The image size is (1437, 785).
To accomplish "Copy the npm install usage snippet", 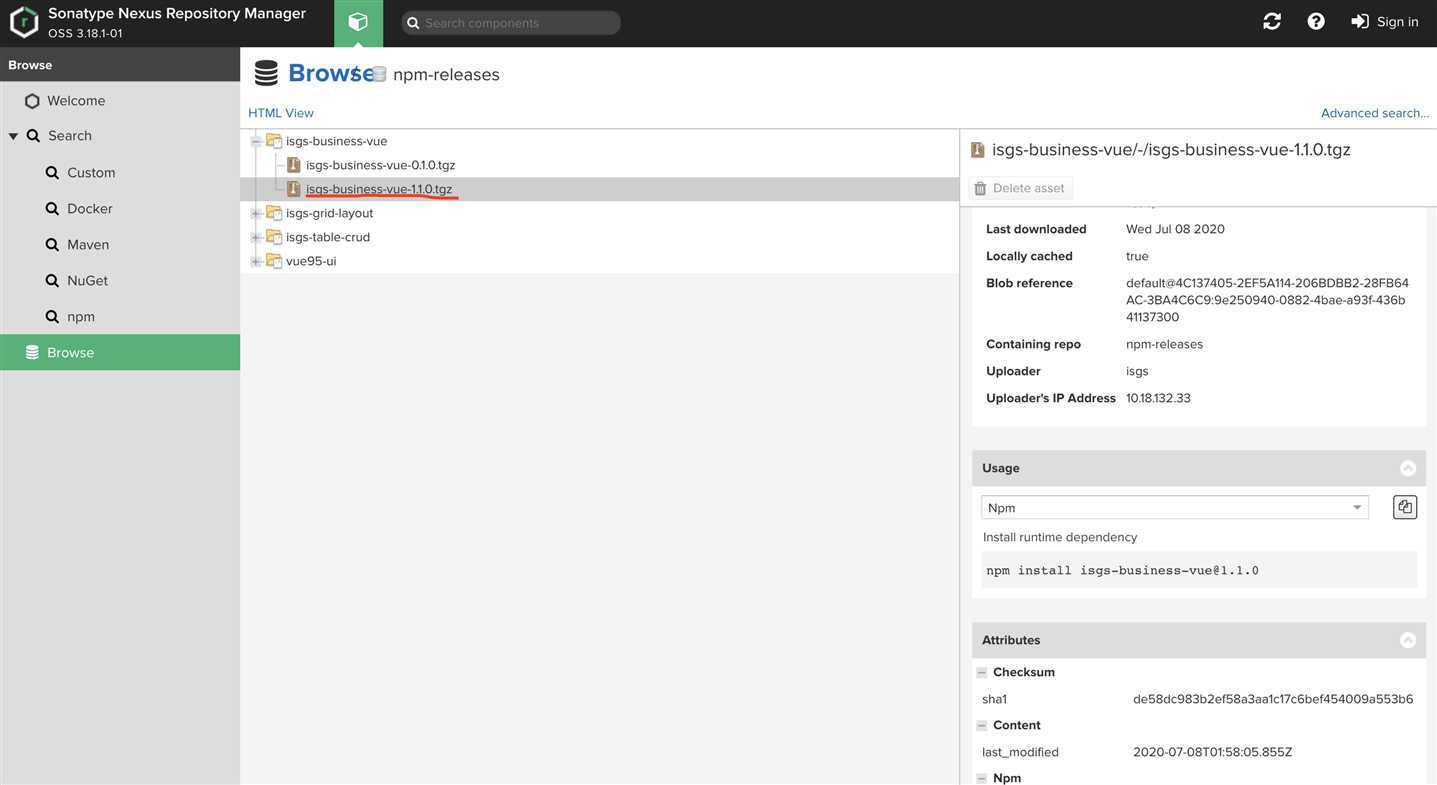I will click(x=1405, y=507).
